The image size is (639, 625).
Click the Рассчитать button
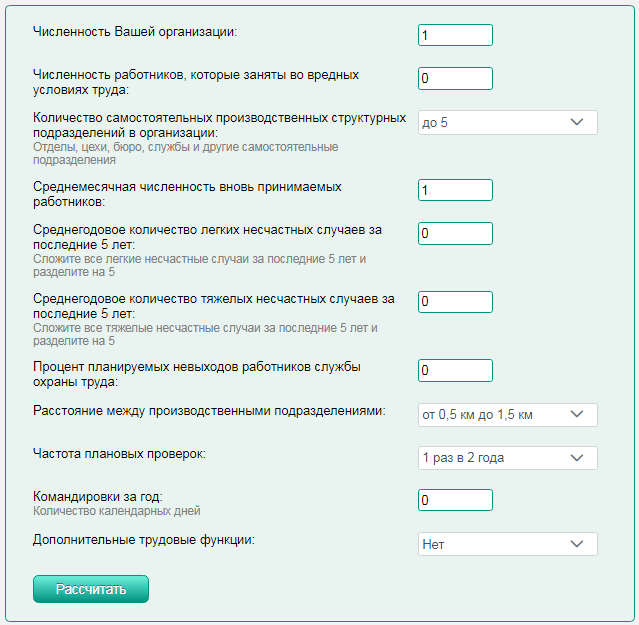pyautogui.click(x=91, y=589)
